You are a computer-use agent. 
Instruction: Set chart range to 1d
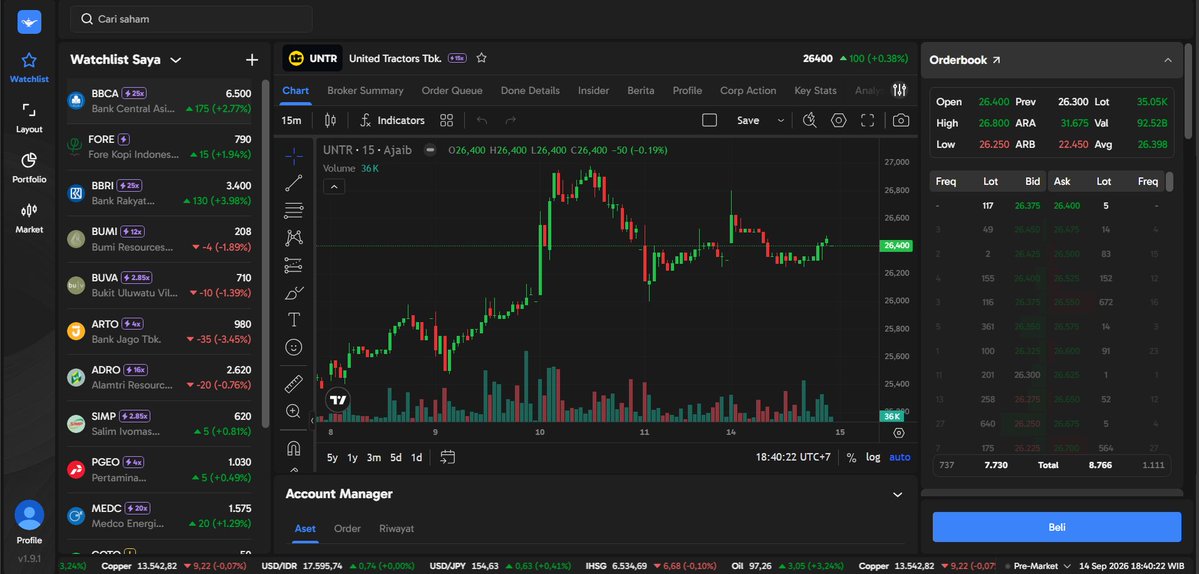(x=417, y=457)
